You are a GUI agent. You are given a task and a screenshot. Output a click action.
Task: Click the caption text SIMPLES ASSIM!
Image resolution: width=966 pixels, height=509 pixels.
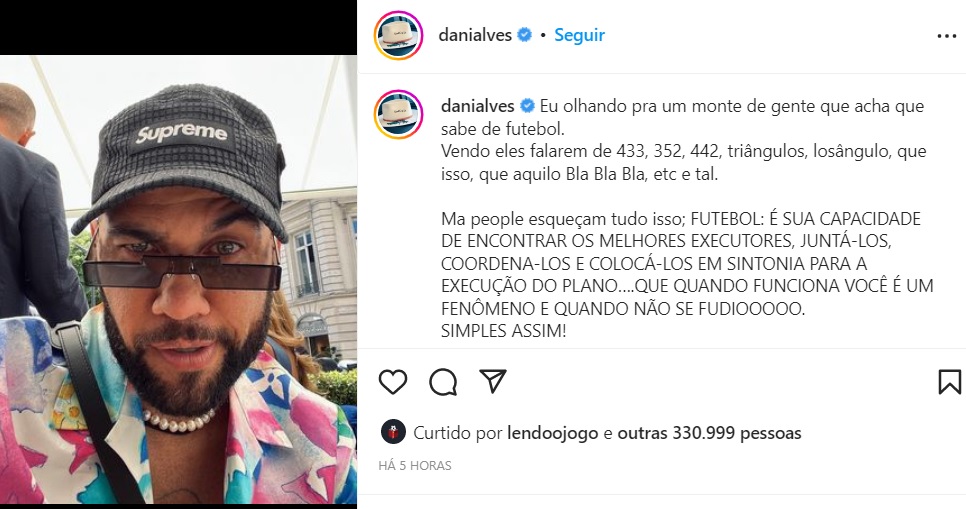503,331
